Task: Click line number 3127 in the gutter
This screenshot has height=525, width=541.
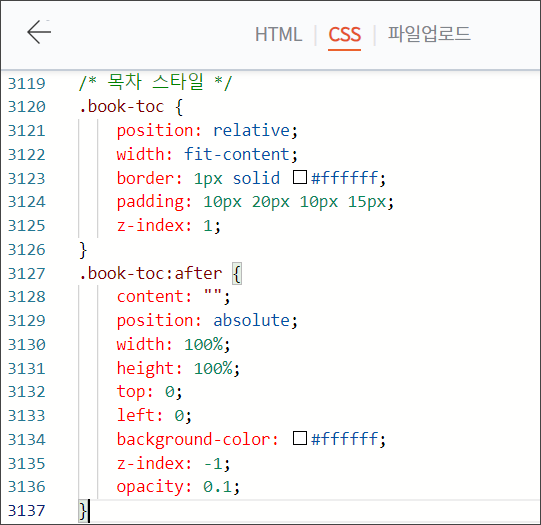Action: (27, 274)
